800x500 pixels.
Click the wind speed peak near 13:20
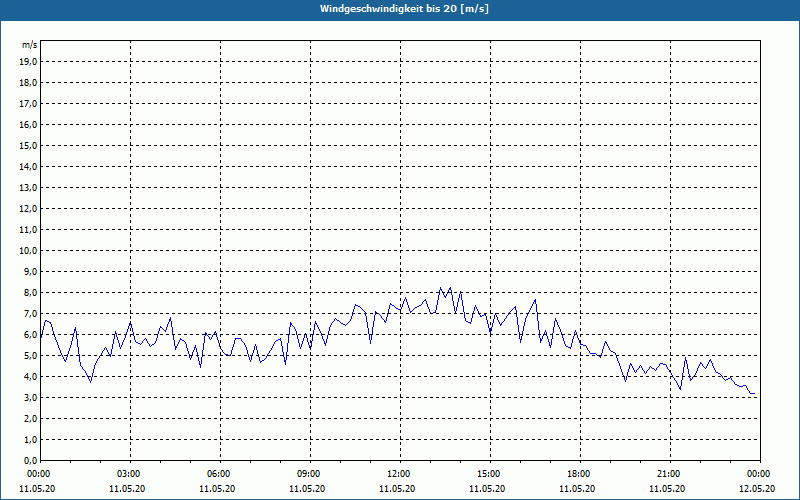pyautogui.click(x=440, y=288)
